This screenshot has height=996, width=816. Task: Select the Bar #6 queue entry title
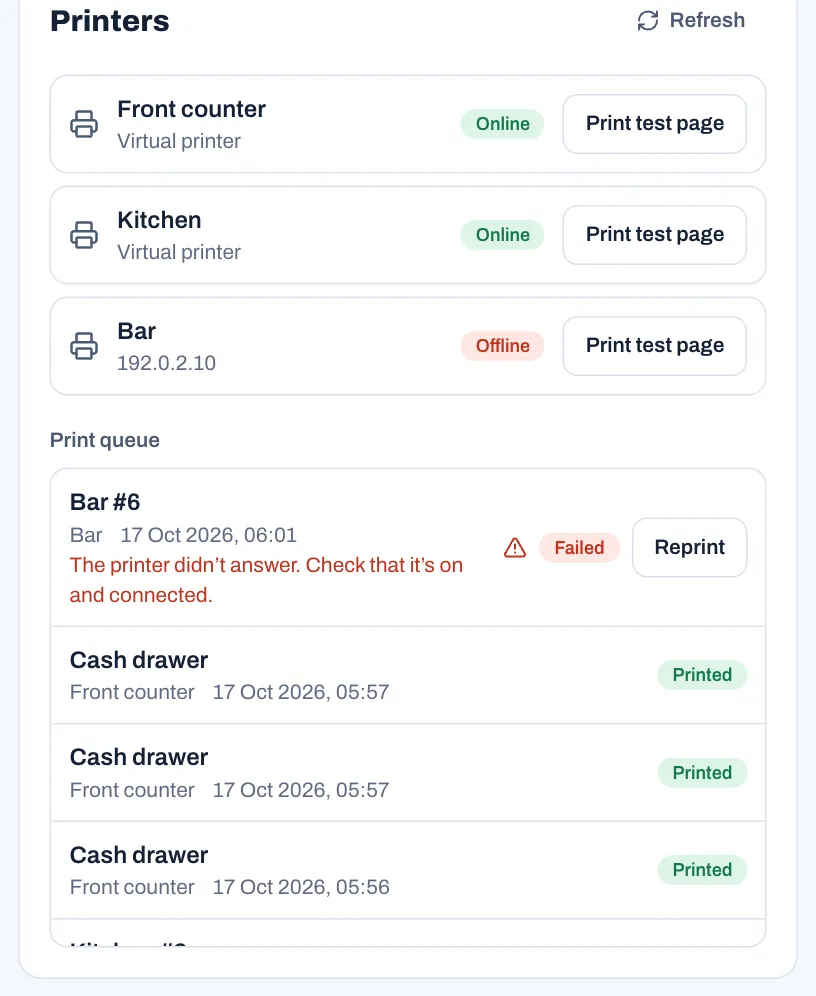105,502
